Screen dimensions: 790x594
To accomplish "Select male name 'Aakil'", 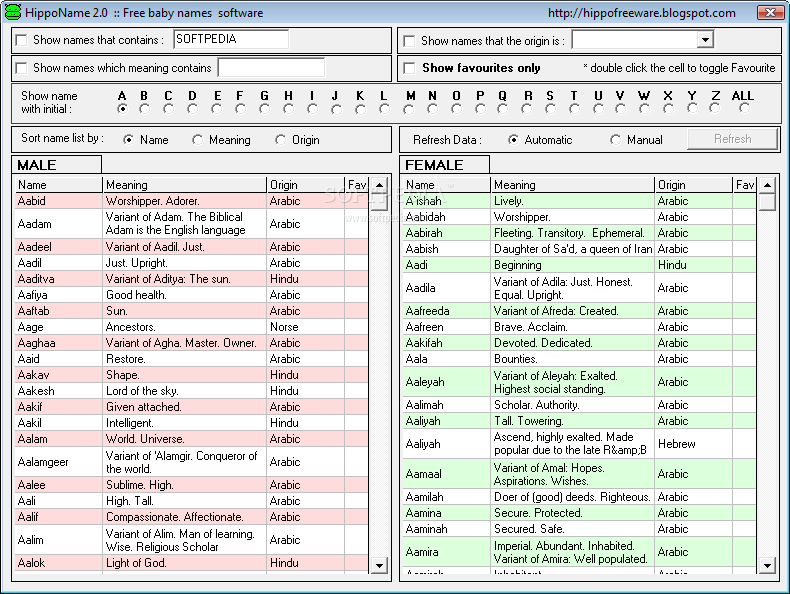I will coord(58,423).
